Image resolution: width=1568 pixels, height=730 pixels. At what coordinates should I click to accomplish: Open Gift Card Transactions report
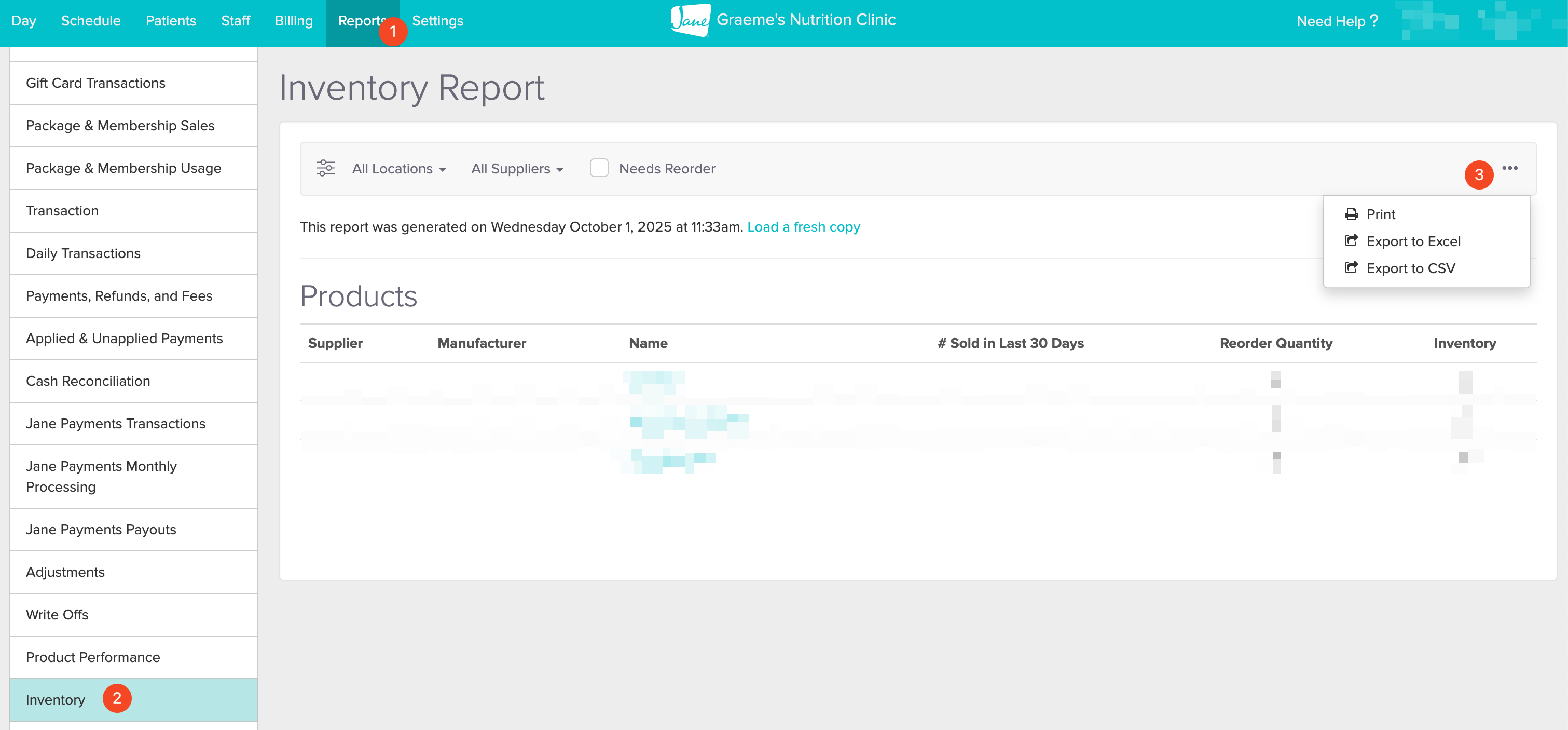click(95, 83)
